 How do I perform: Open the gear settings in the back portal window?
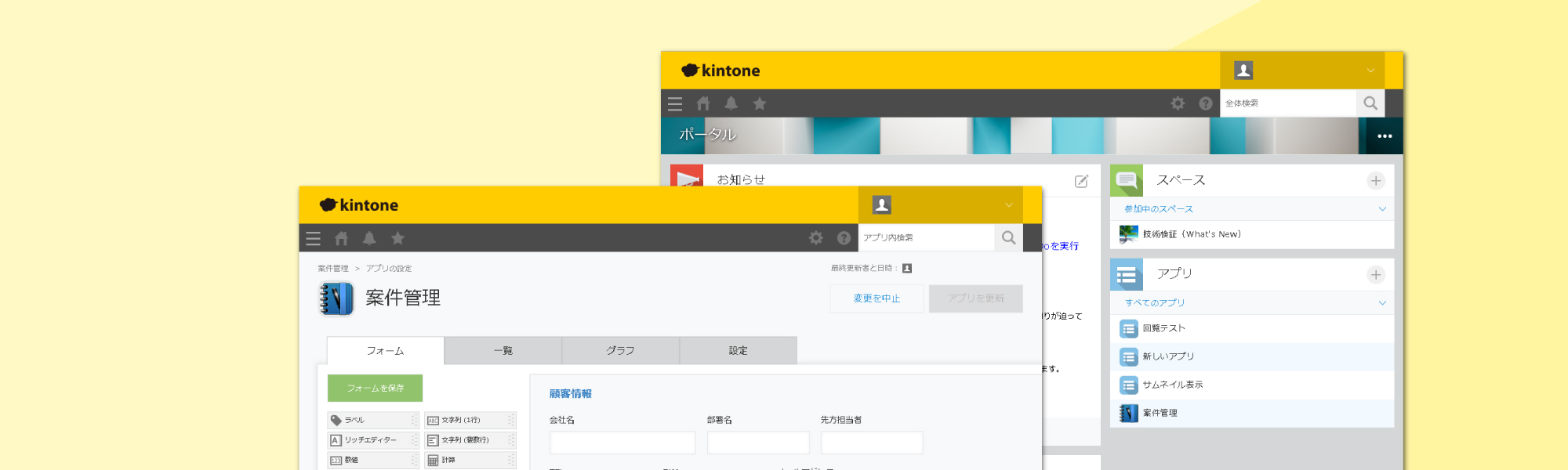[x=1178, y=103]
